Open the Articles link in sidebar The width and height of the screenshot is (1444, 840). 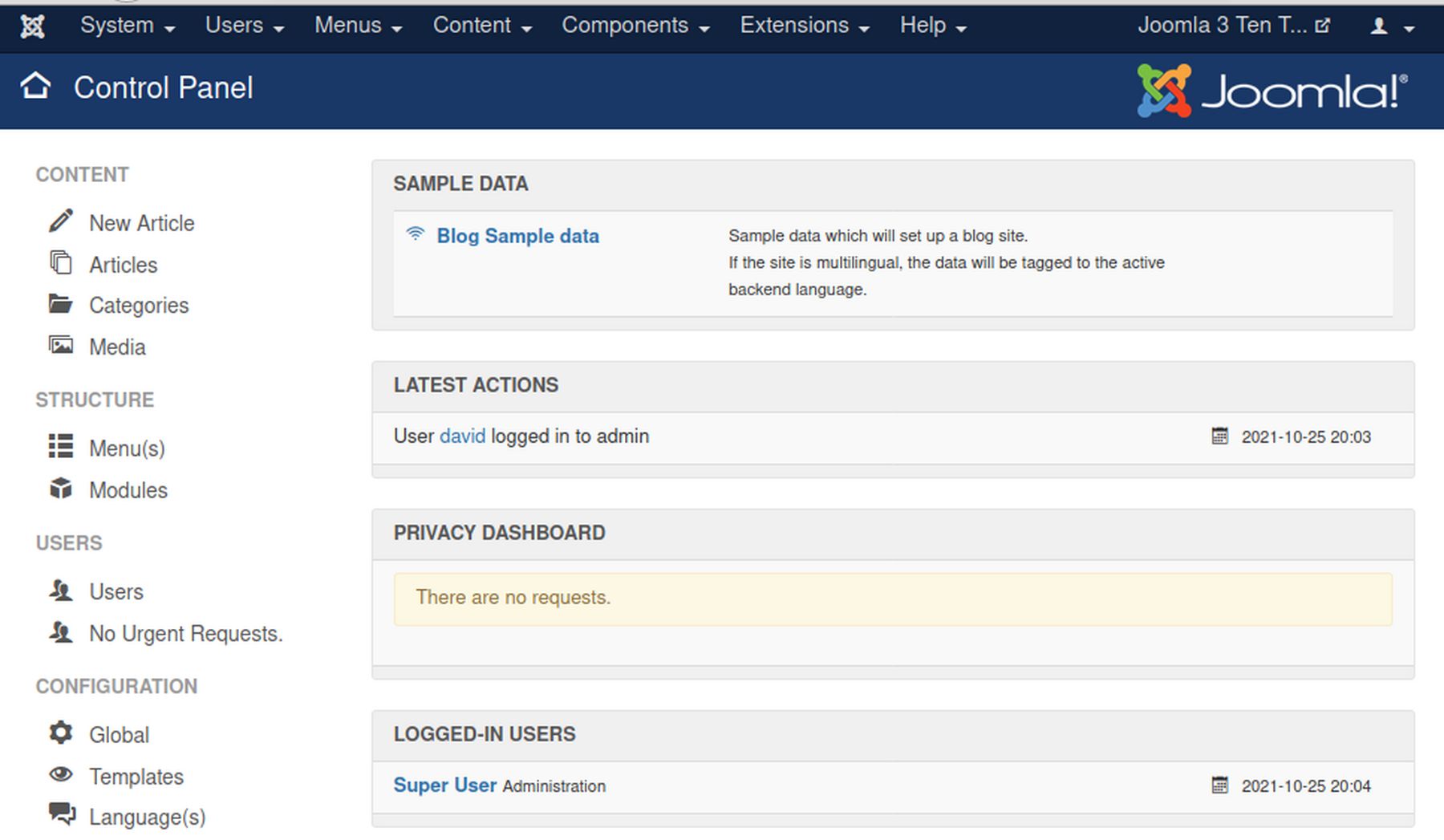tap(124, 265)
